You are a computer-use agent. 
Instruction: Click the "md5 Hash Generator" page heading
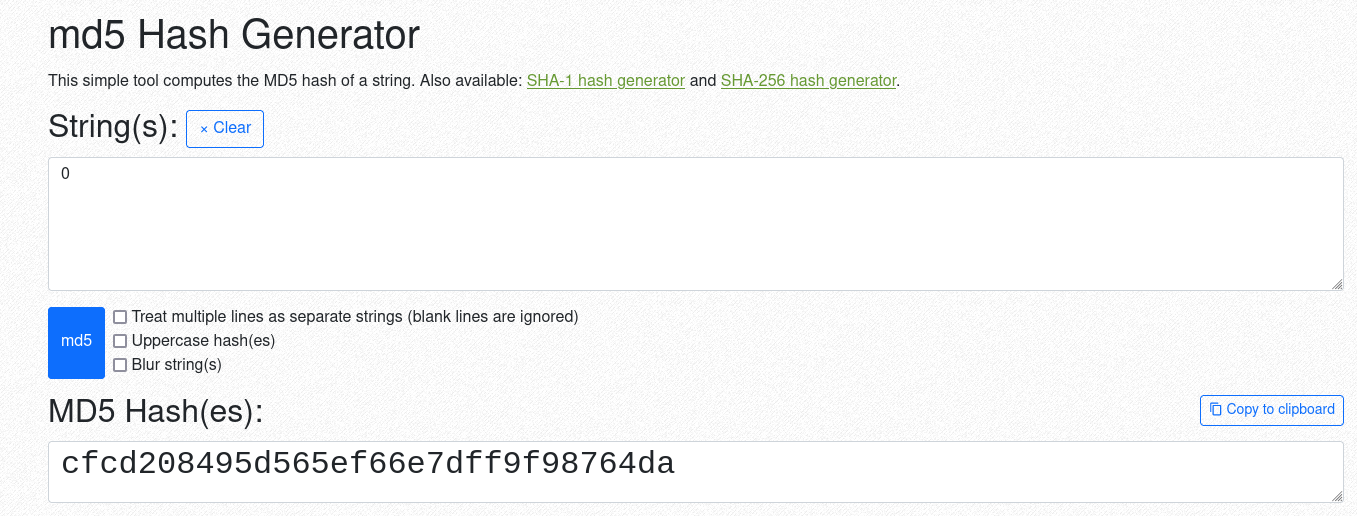click(x=234, y=36)
